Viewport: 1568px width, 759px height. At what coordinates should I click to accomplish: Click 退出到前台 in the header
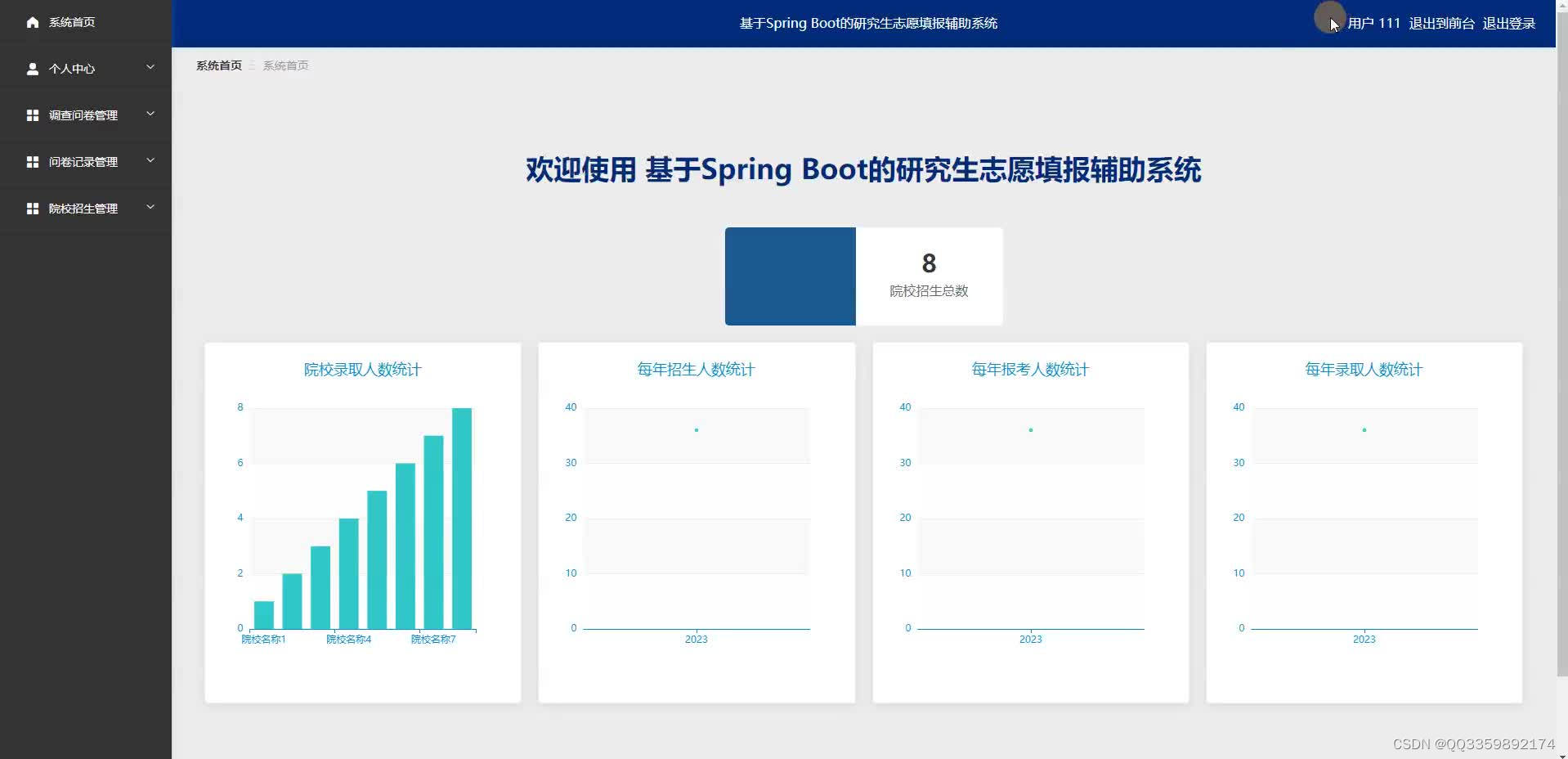(x=1441, y=24)
